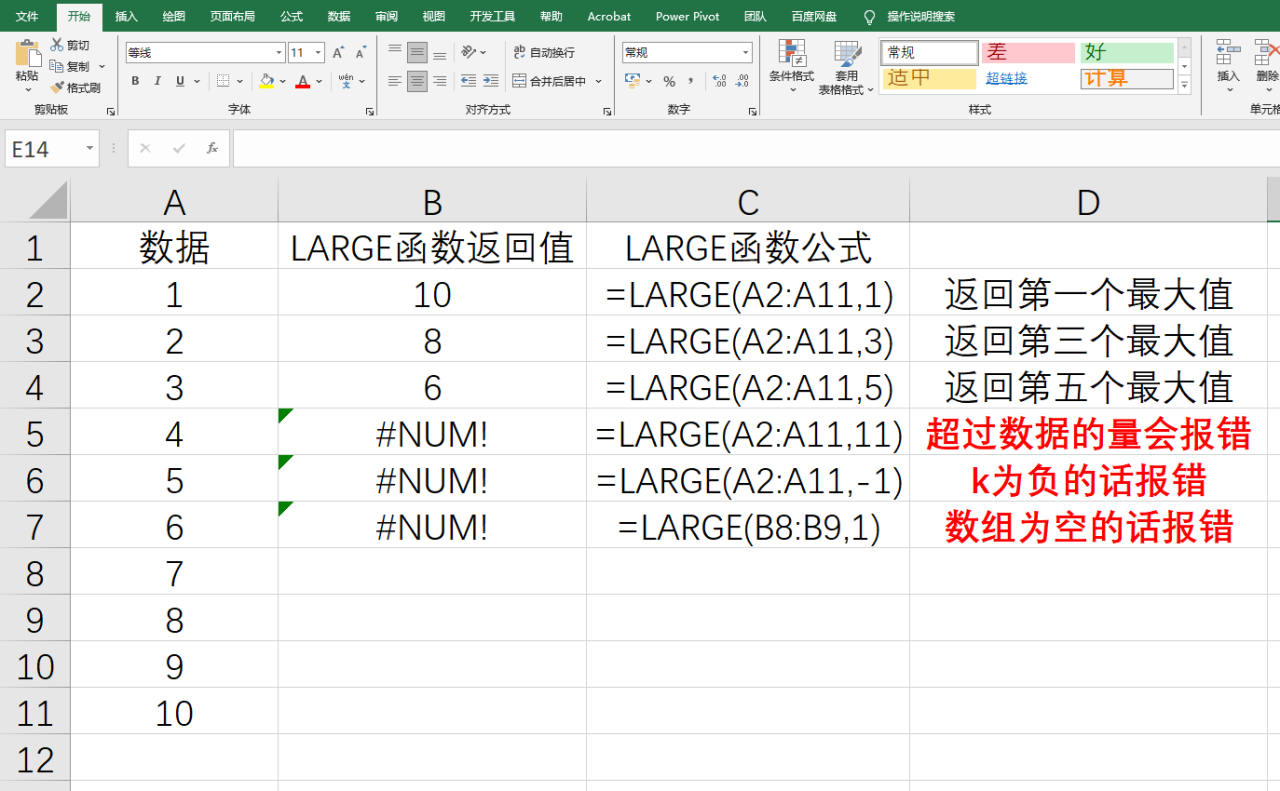Toggle underline formatting (U)
The width and height of the screenshot is (1280, 791).
pyautogui.click(x=180, y=81)
